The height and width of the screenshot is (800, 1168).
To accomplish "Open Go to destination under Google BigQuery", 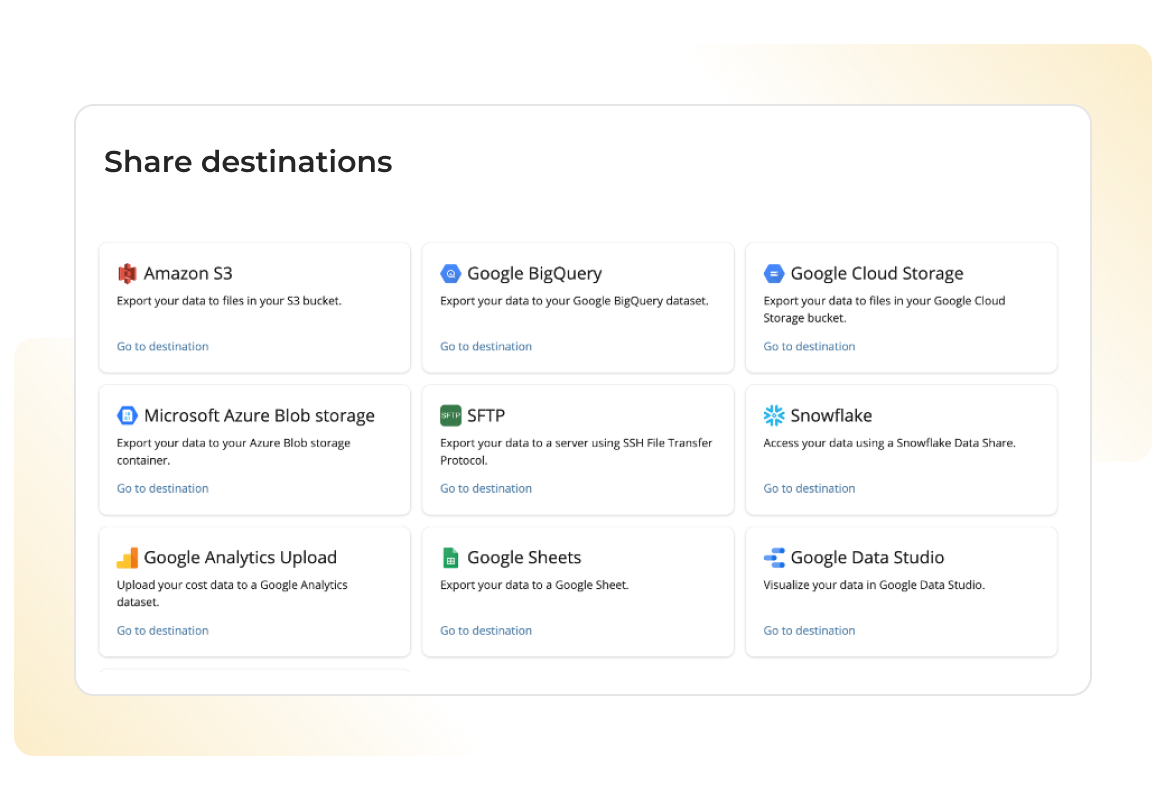I will pyautogui.click(x=486, y=346).
